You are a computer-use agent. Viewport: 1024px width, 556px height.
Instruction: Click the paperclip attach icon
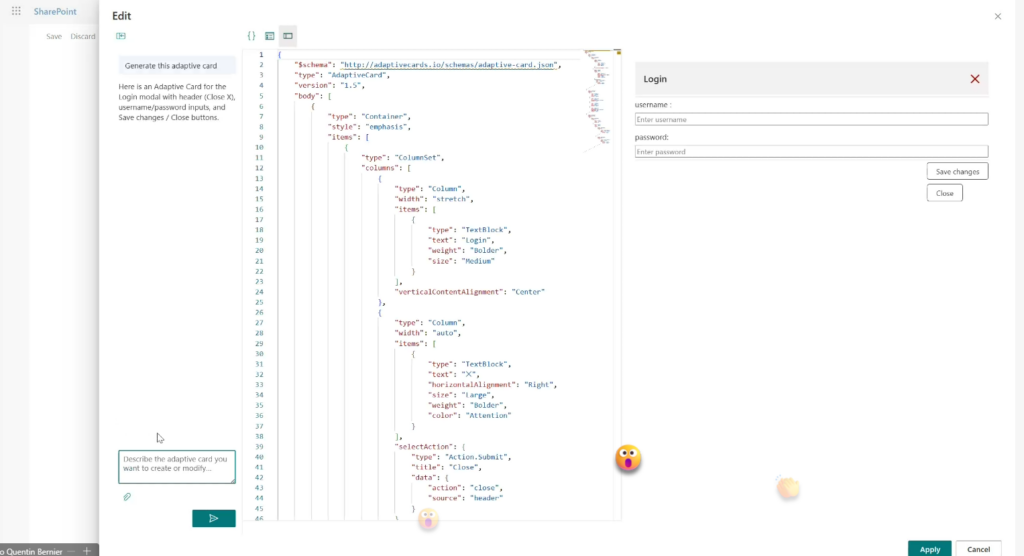(x=127, y=496)
